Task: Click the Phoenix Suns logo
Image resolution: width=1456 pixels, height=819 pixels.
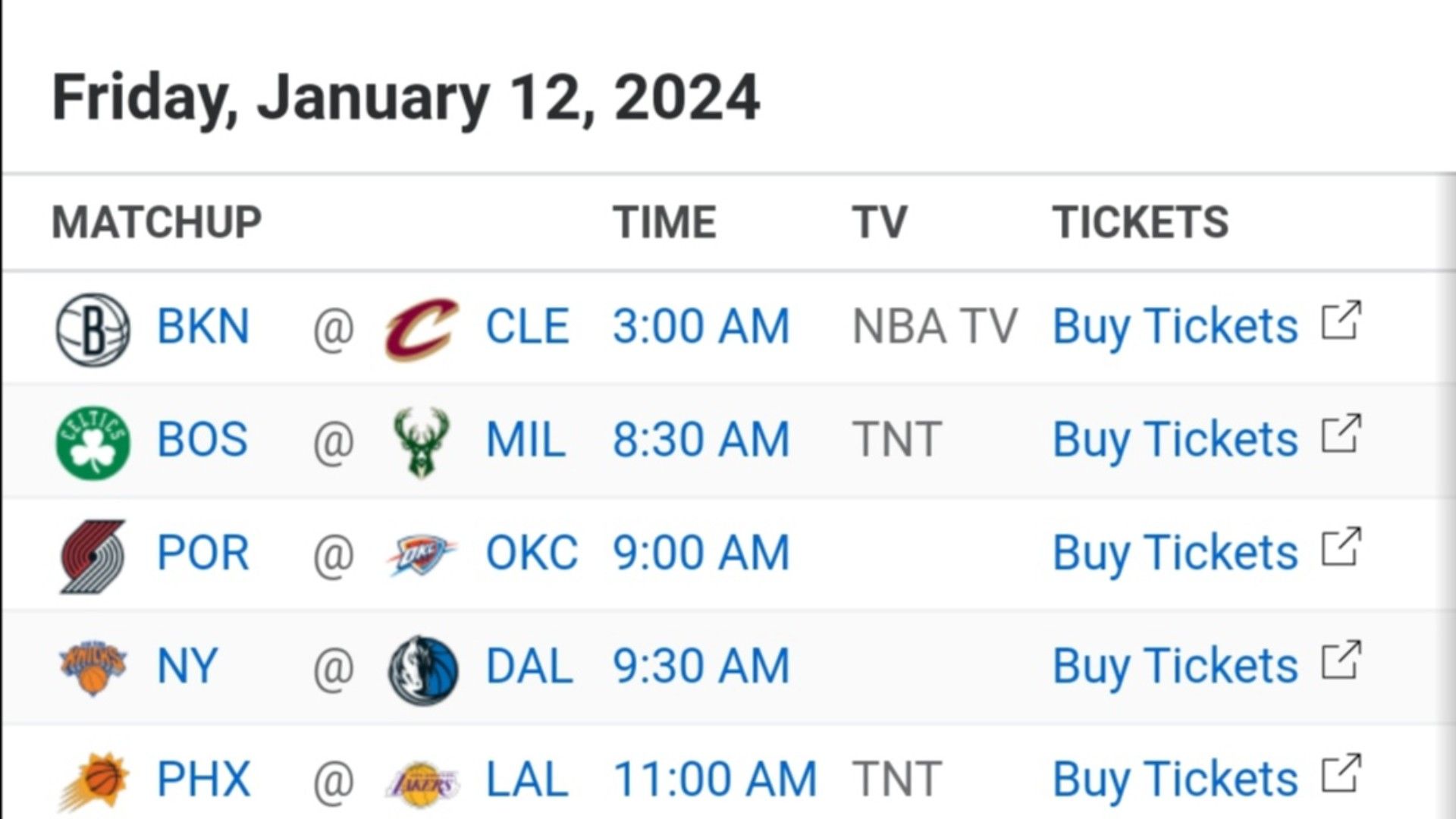Action: point(93,782)
